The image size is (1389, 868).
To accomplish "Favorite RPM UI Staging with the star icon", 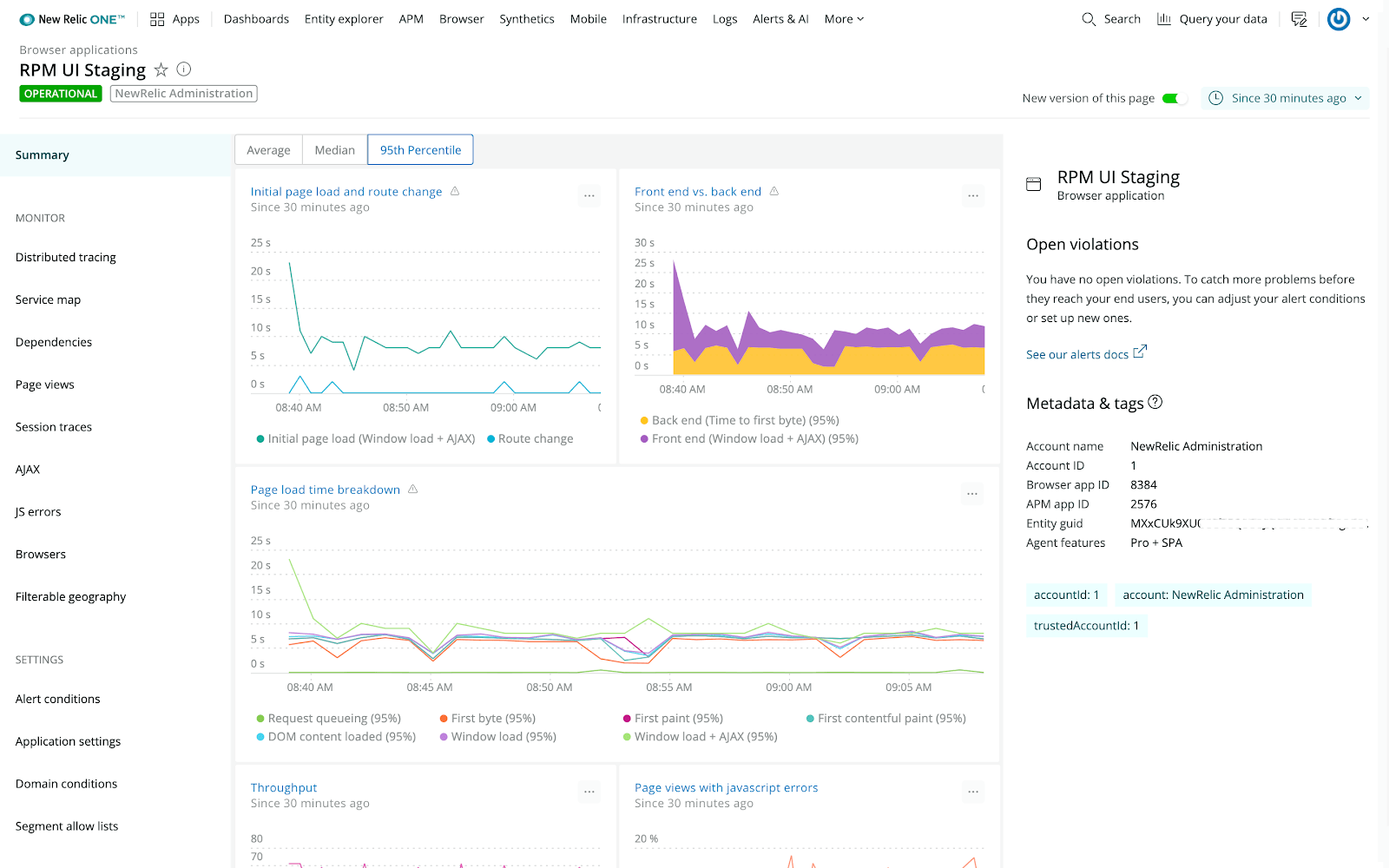I will (161, 70).
